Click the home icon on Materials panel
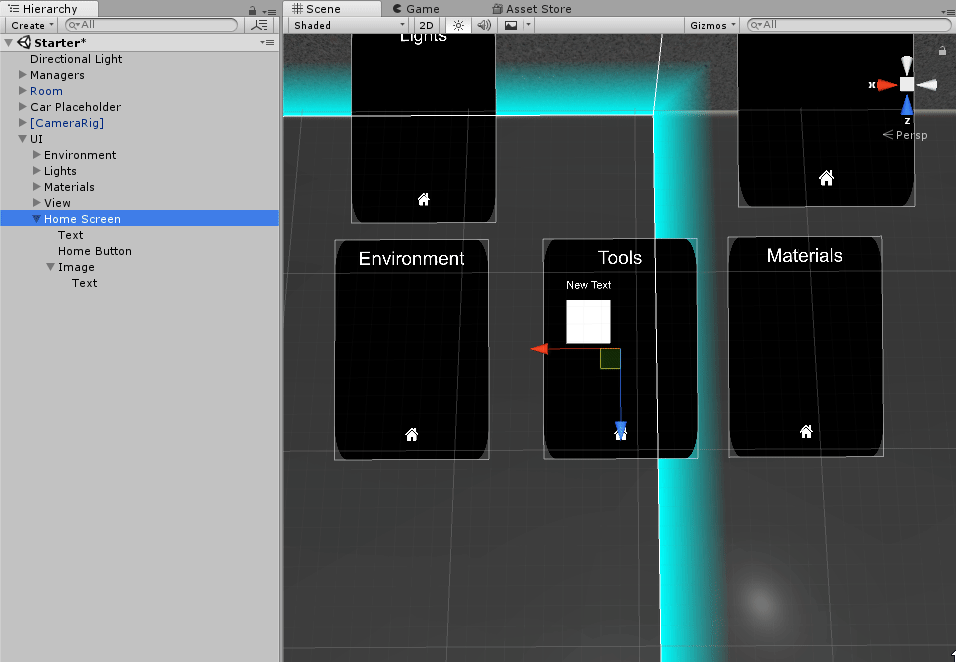Viewport: 956px width, 662px height. [x=806, y=432]
